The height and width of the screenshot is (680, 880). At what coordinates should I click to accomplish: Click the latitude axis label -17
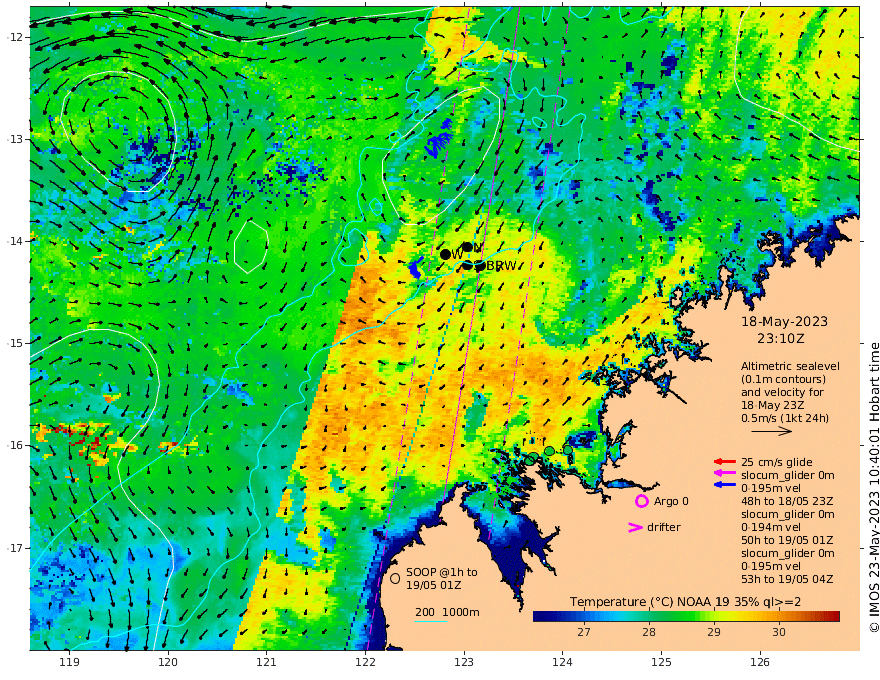click(x=15, y=548)
